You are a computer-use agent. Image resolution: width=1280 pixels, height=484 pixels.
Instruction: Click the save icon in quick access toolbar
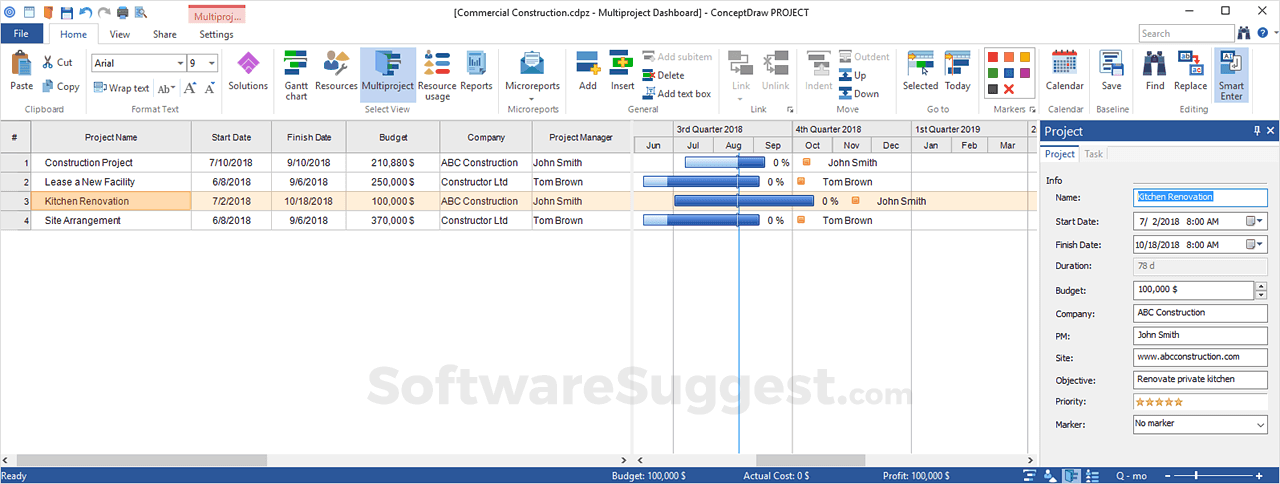pos(67,13)
